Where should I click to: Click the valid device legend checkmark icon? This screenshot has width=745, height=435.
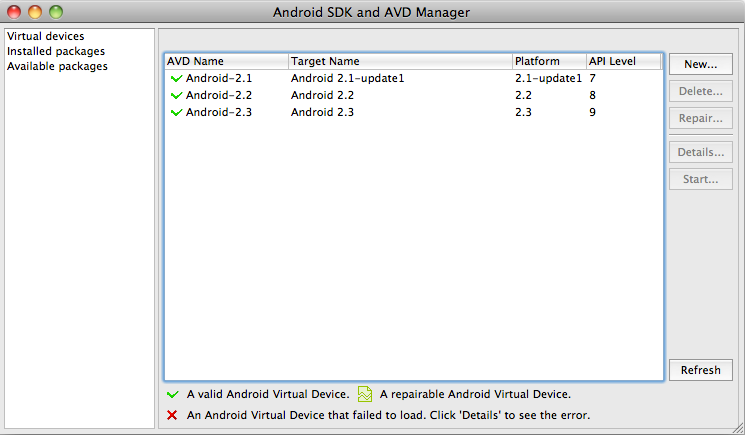pos(172,394)
